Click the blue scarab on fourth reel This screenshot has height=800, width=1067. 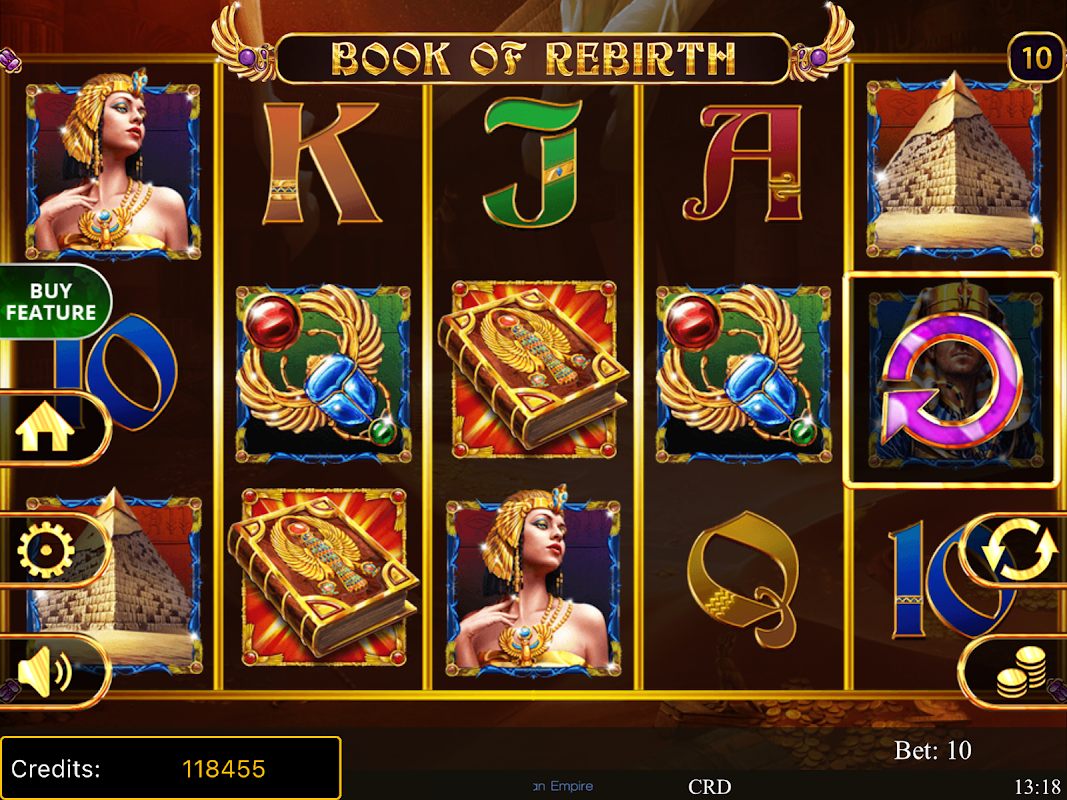point(743,373)
